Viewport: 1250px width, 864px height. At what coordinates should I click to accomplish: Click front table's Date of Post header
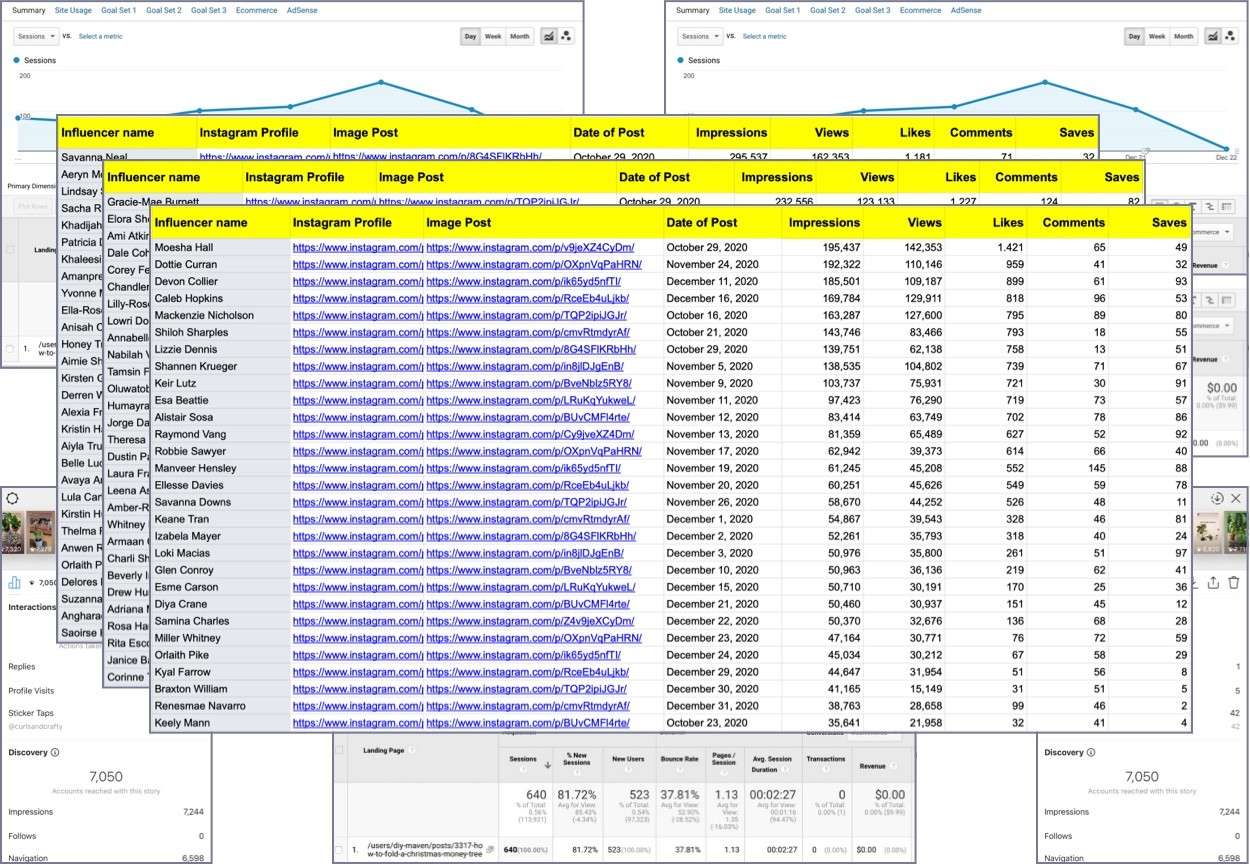pyautogui.click(x=702, y=223)
